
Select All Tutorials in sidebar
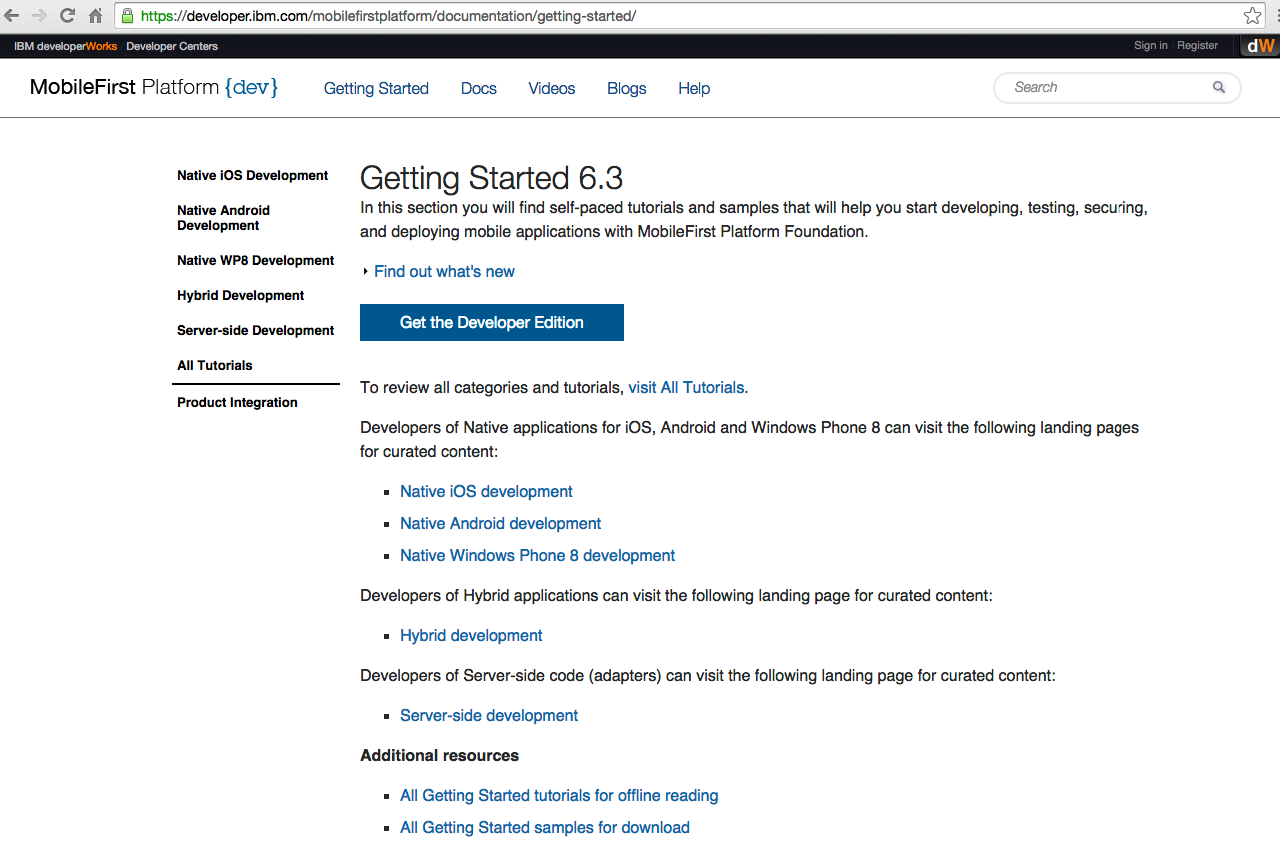tap(215, 365)
